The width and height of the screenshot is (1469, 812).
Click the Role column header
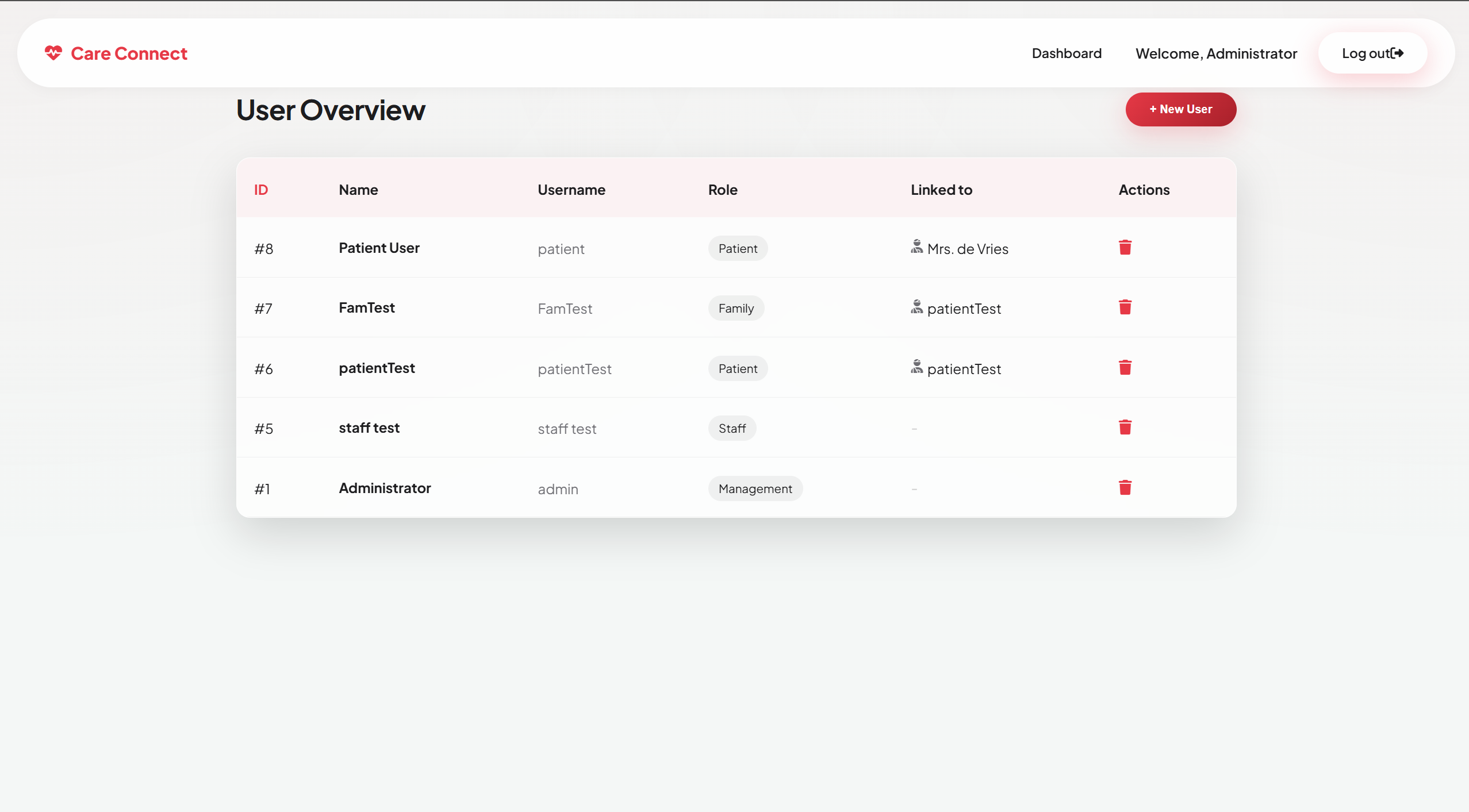[x=722, y=190]
